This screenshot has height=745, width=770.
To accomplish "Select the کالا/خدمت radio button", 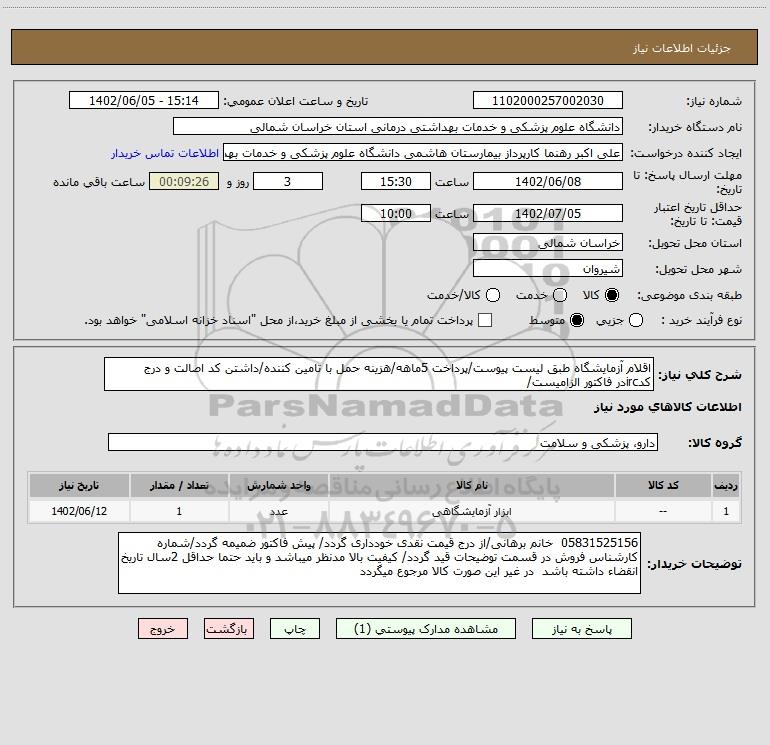I will point(493,295).
